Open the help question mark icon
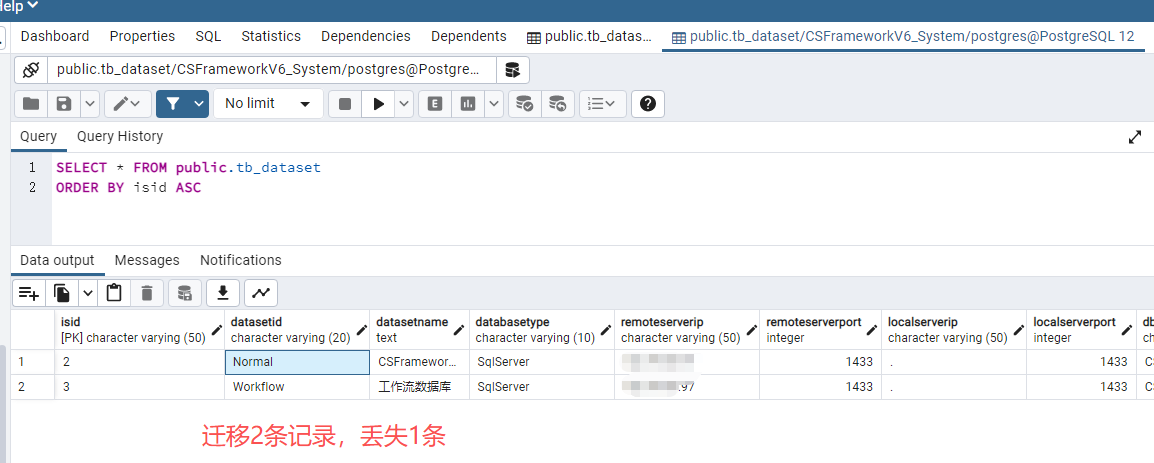 coord(648,104)
